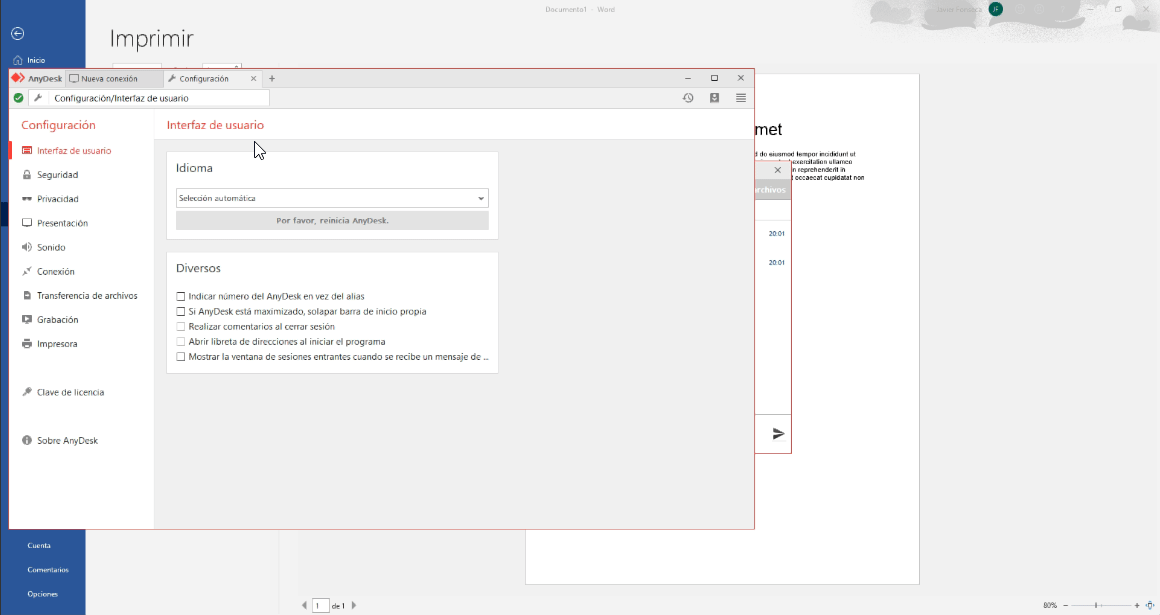This screenshot has width=1160, height=615.
Task: Click the Impresora printer icon
Action: point(27,344)
